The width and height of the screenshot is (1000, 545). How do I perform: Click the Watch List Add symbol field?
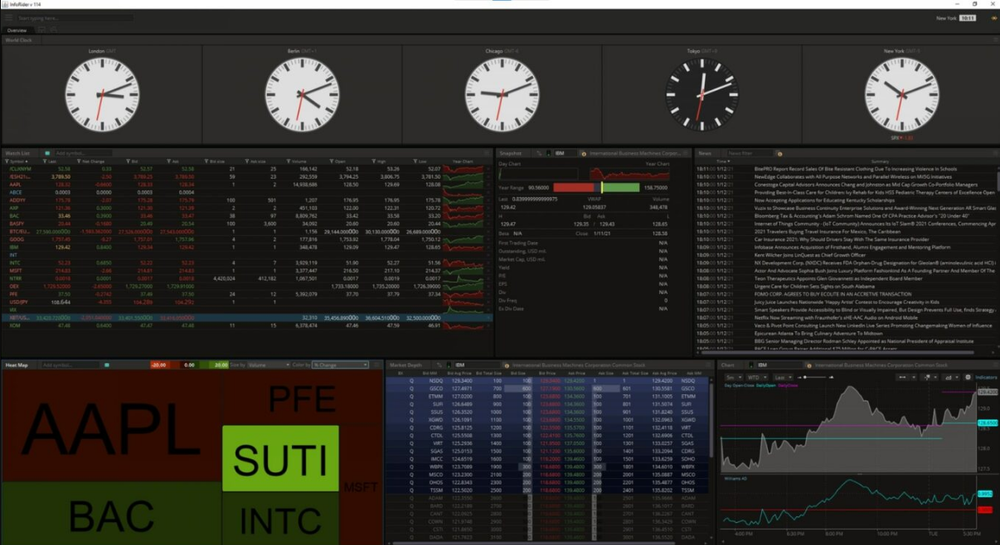83,153
